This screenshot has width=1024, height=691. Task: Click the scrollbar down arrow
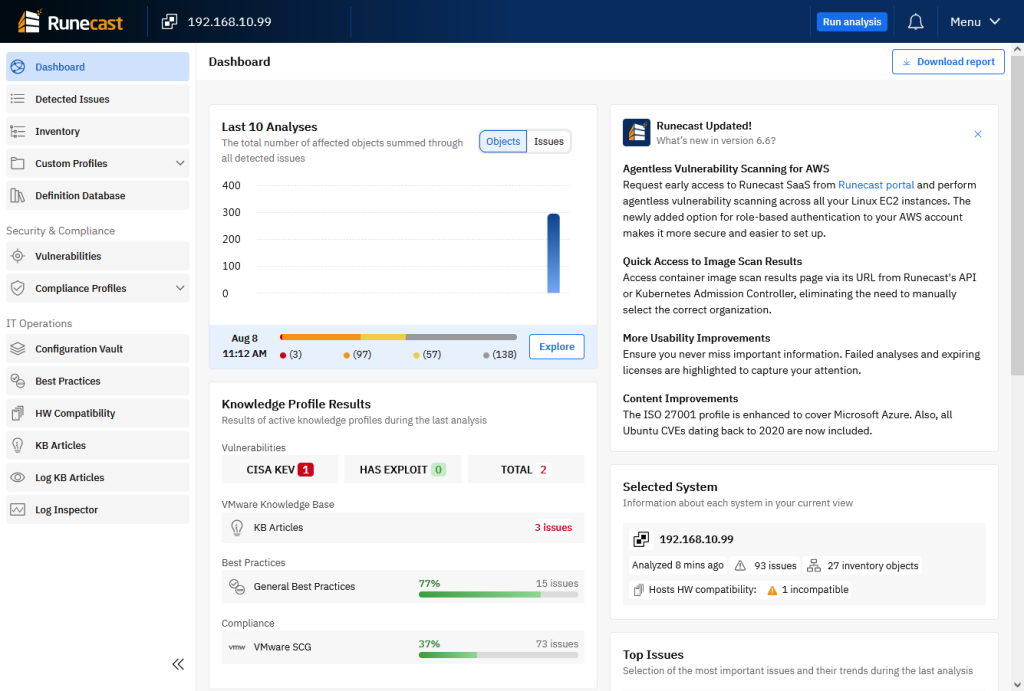1017,684
